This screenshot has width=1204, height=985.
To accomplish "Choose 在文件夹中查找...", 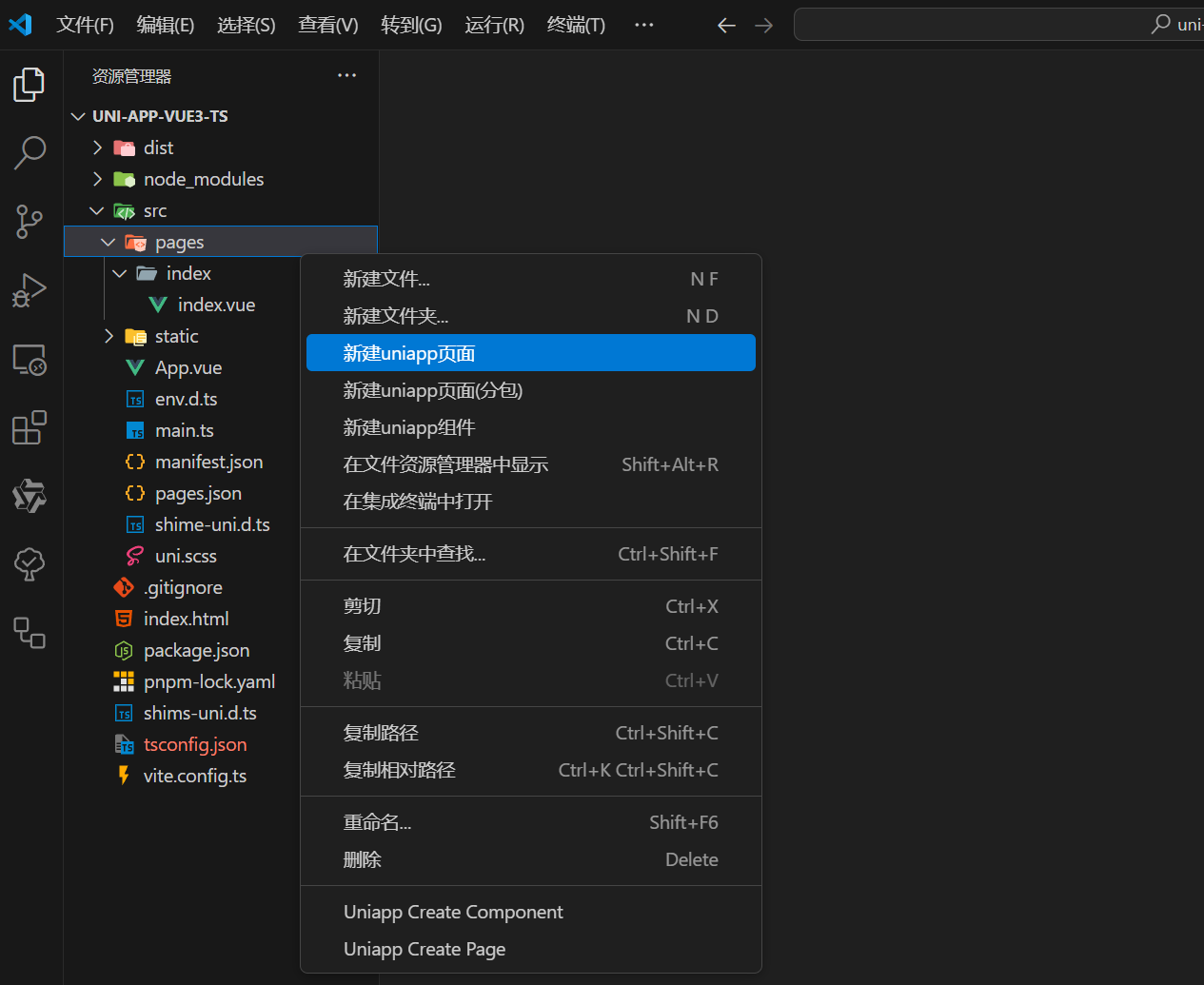I will 531,554.
